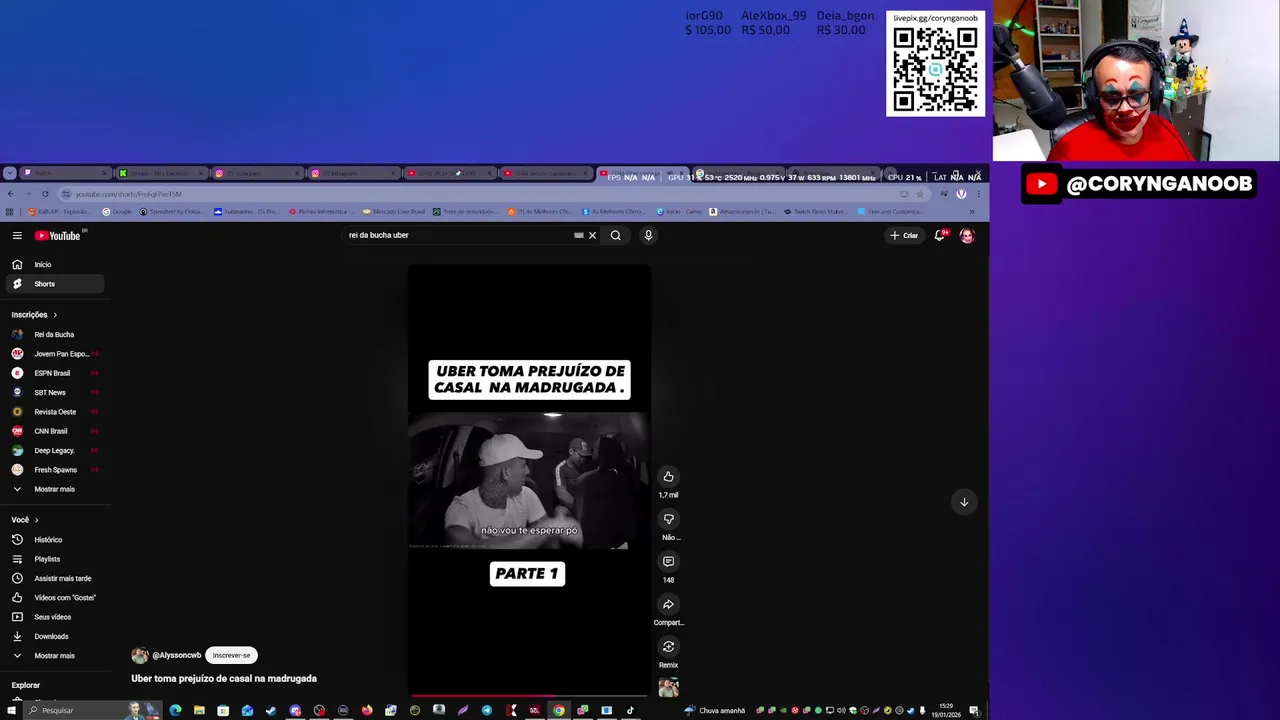Pause the short by clicking the video

click(x=529, y=480)
